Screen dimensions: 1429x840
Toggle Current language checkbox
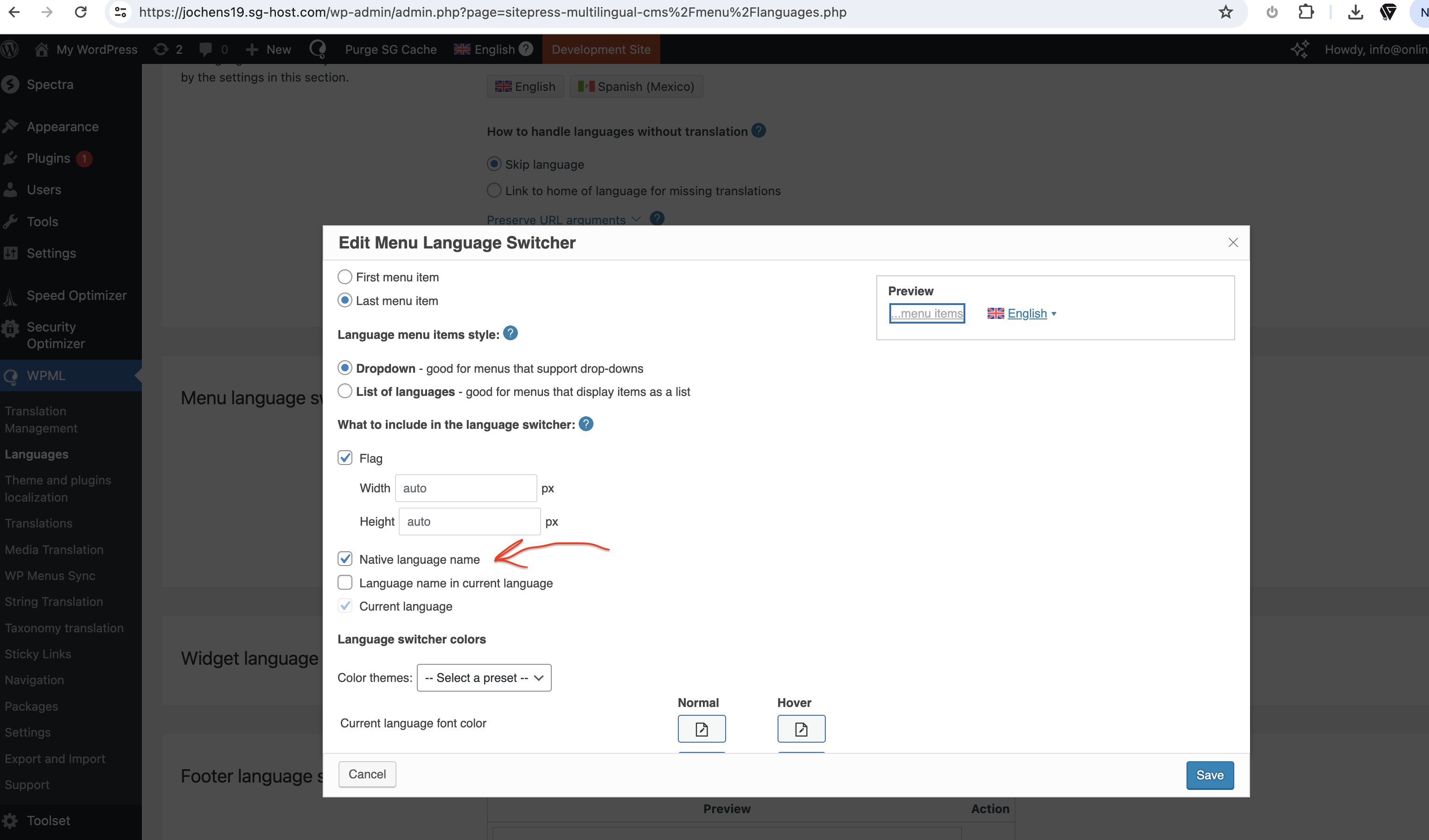click(x=345, y=606)
